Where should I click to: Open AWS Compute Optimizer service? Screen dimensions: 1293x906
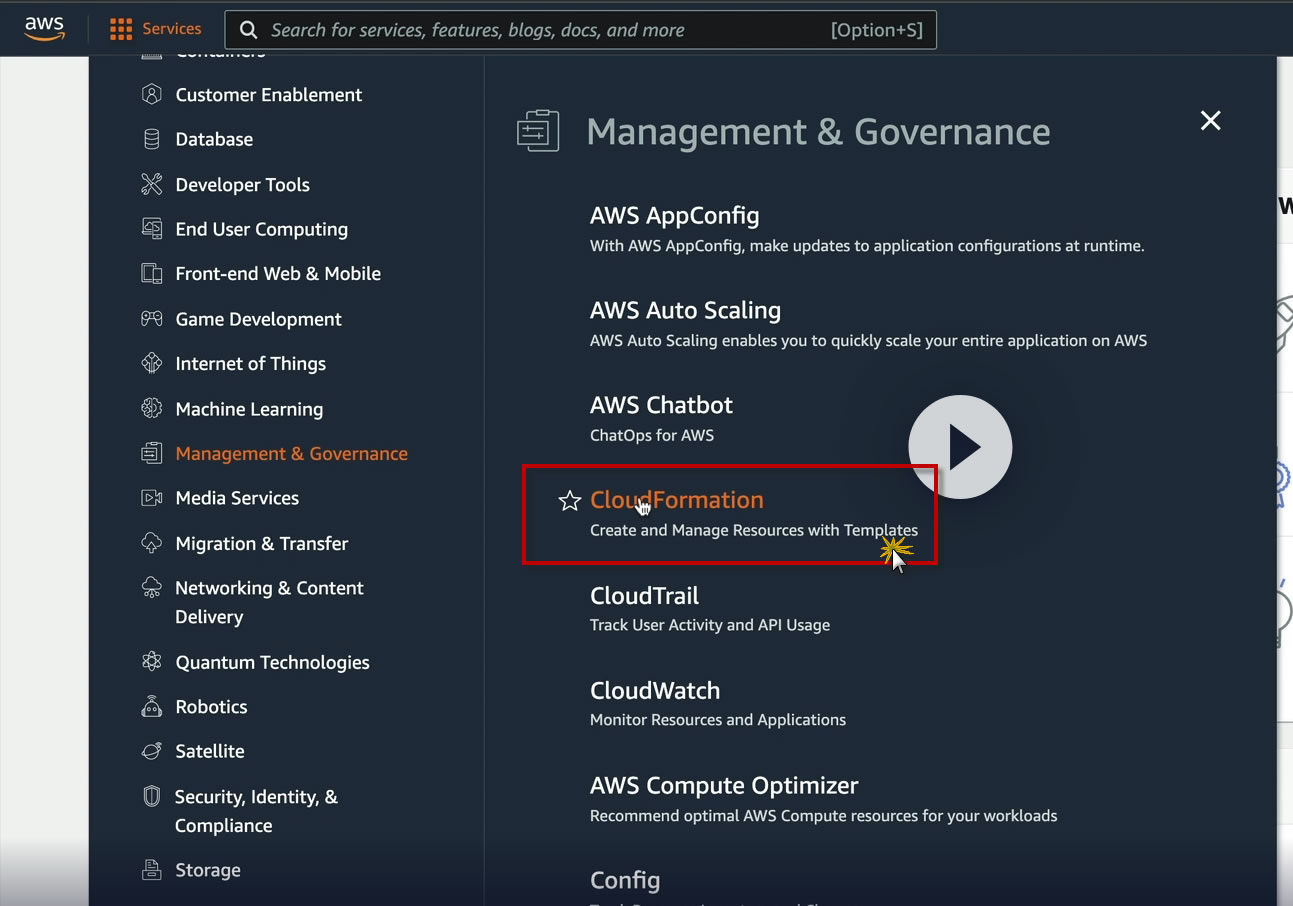tap(724, 786)
